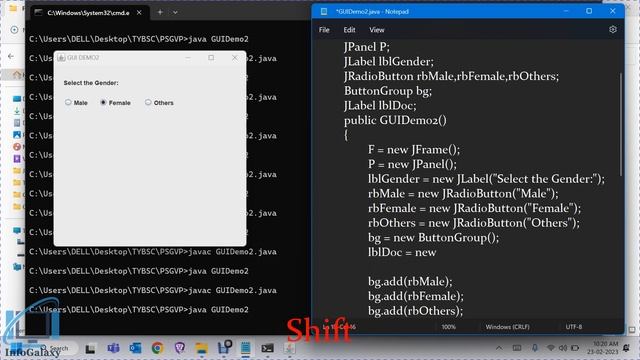The image size is (640, 360).
Task: Click the touch keyboard tray icon
Action: click(517, 348)
